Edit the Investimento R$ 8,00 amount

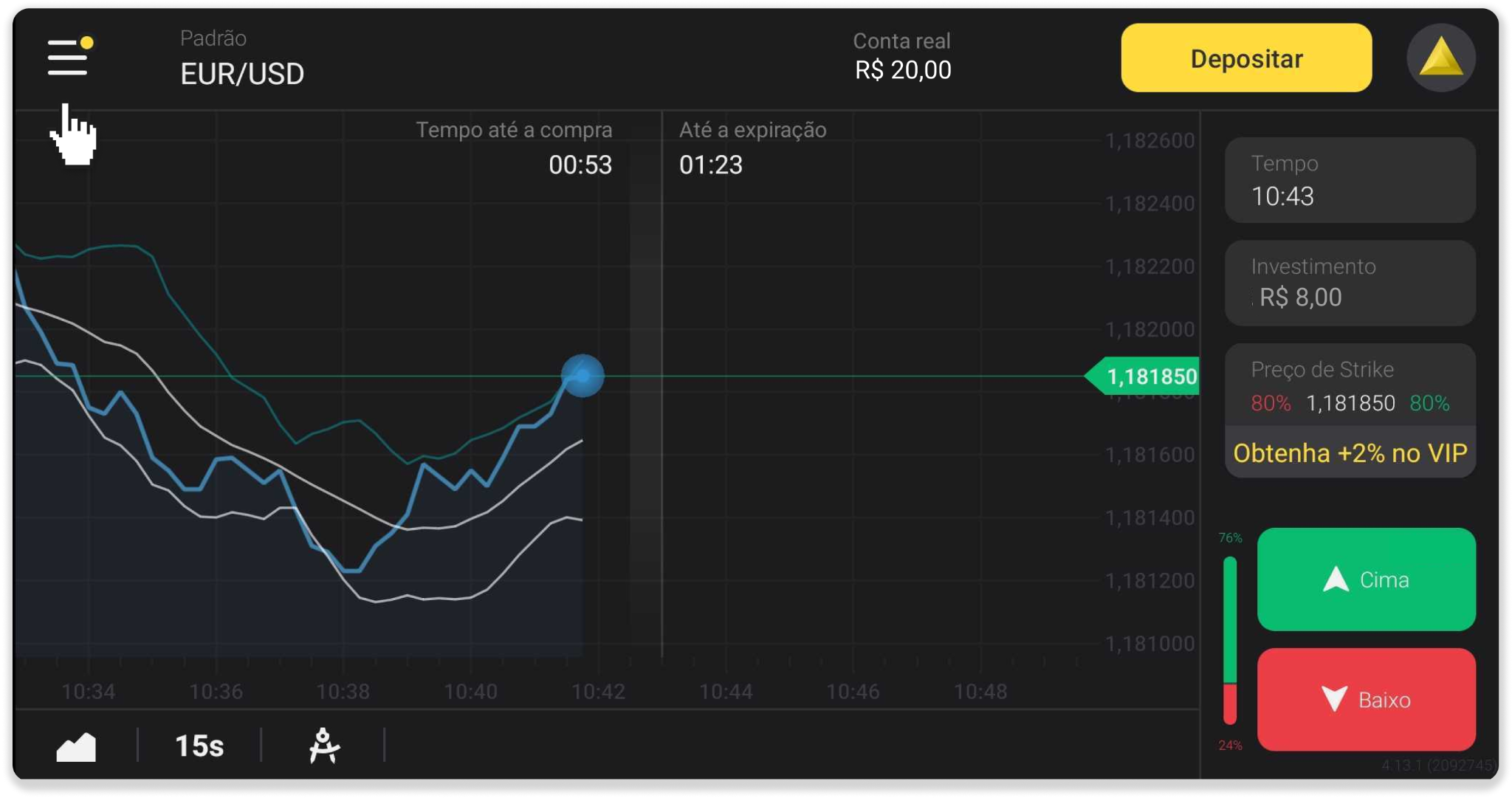pos(1350,283)
